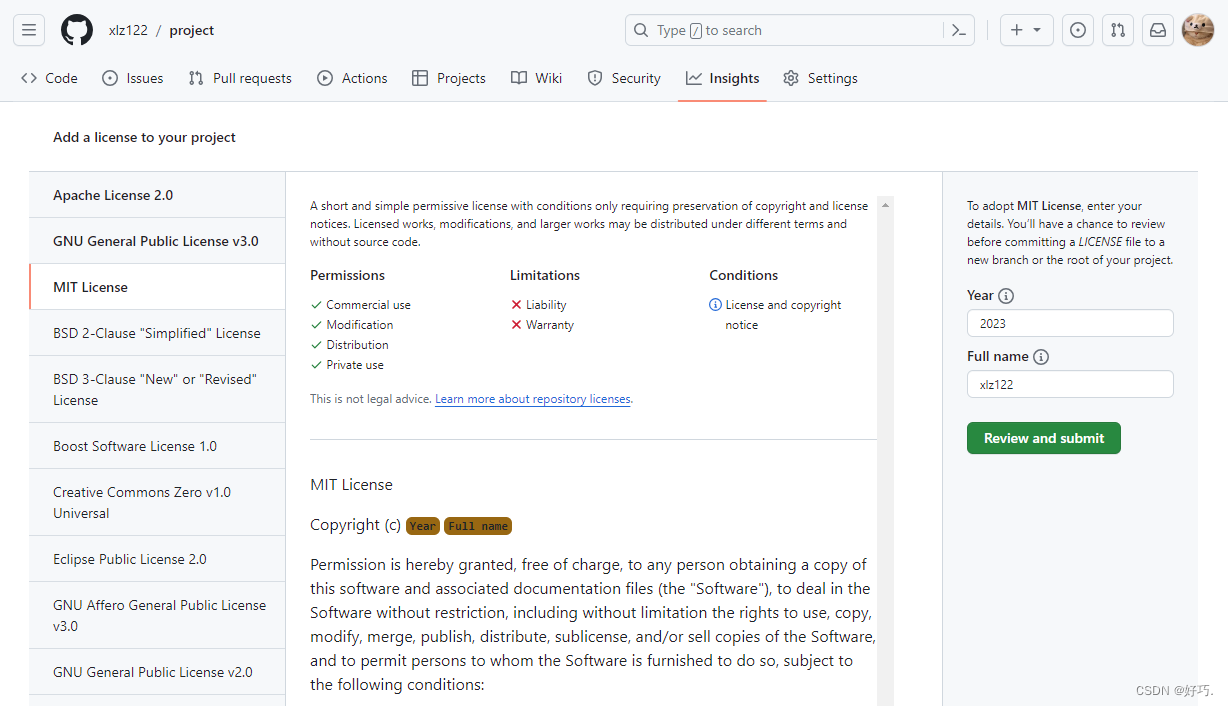Click the Limitations heading
Screen dimensions: 1228x706
coord(545,275)
